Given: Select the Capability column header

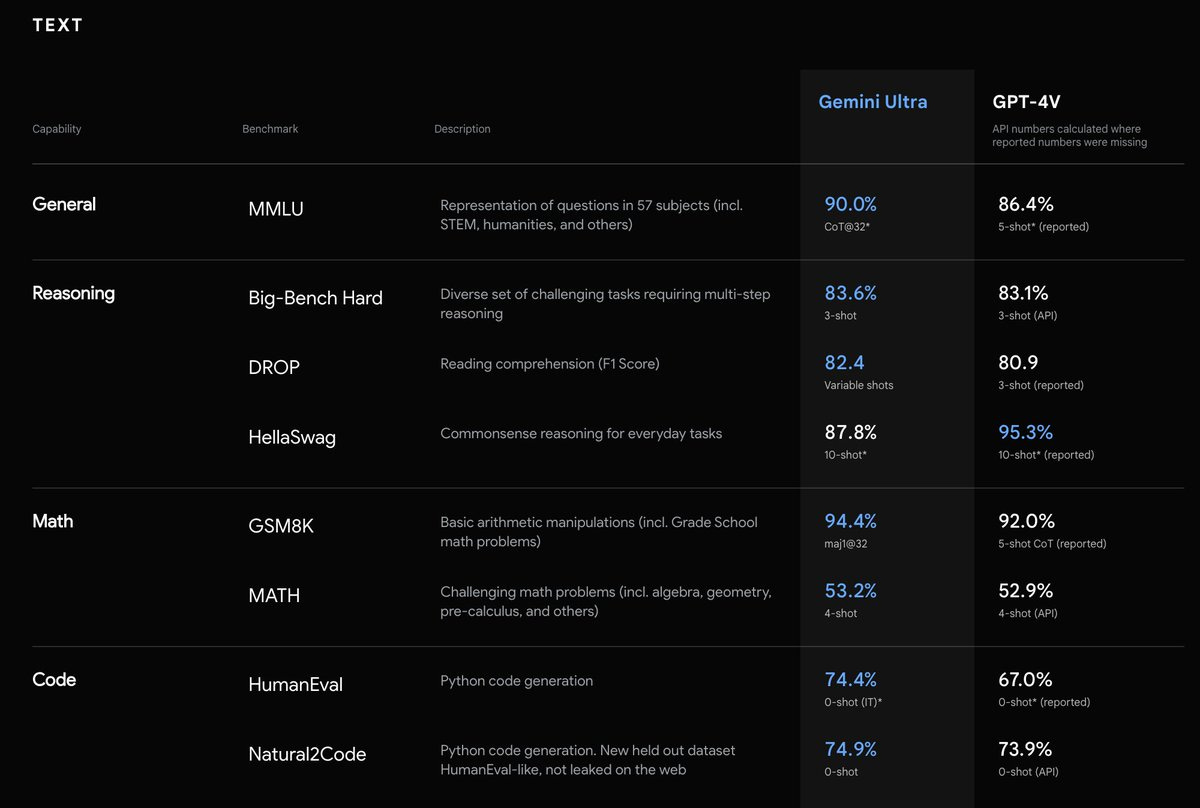Looking at the screenshot, I should [57, 129].
